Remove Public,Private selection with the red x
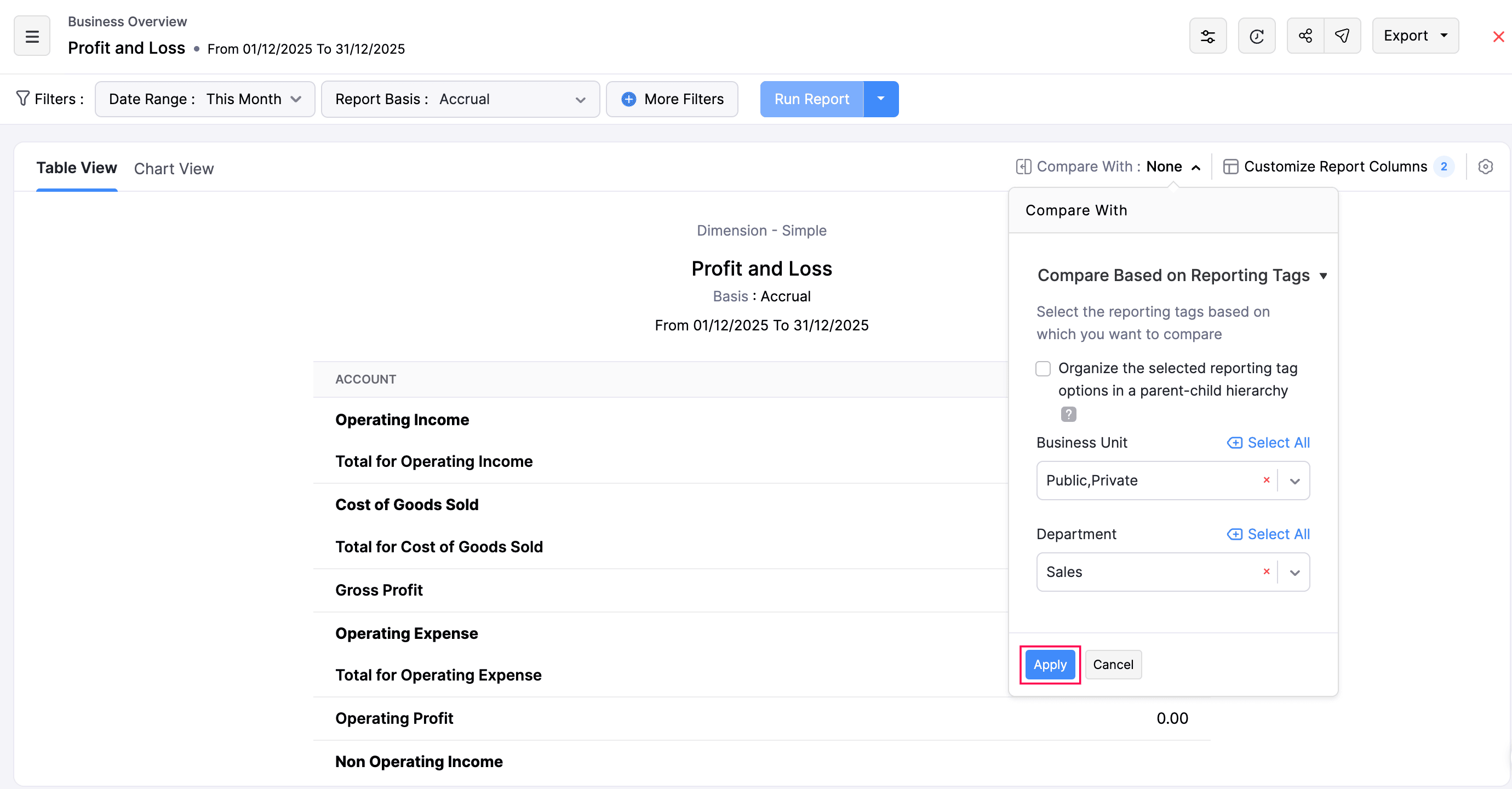 [1267, 479]
